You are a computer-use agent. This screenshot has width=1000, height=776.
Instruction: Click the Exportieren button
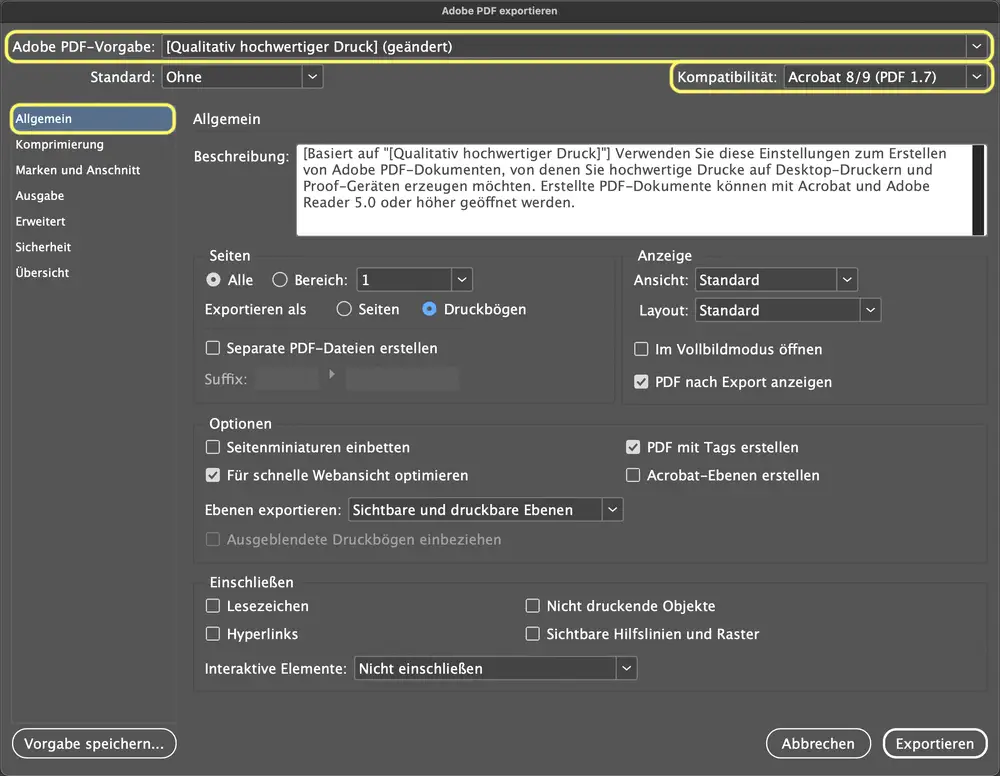tap(935, 743)
